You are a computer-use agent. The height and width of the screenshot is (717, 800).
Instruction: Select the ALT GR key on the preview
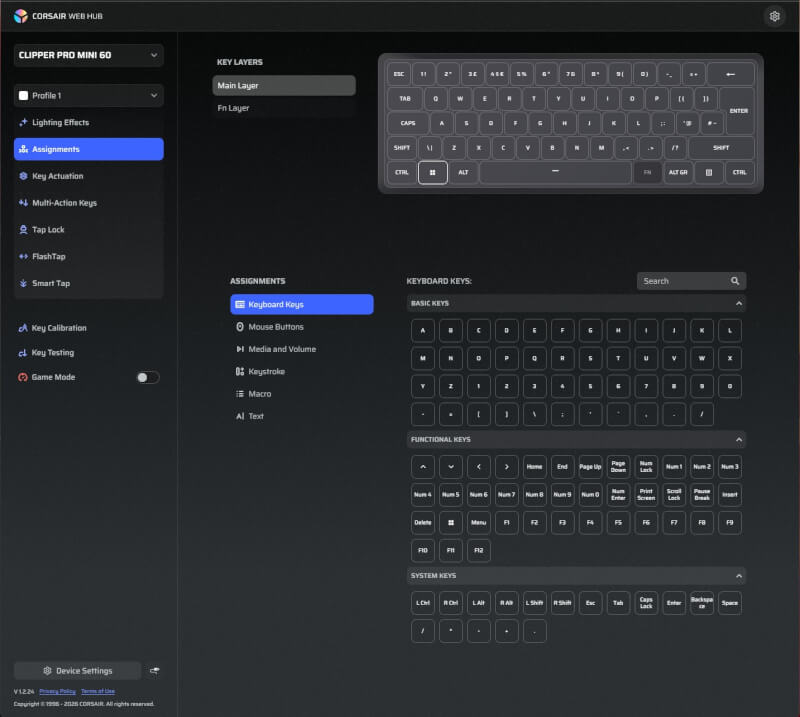pyautogui.click(x=678, y=172)
